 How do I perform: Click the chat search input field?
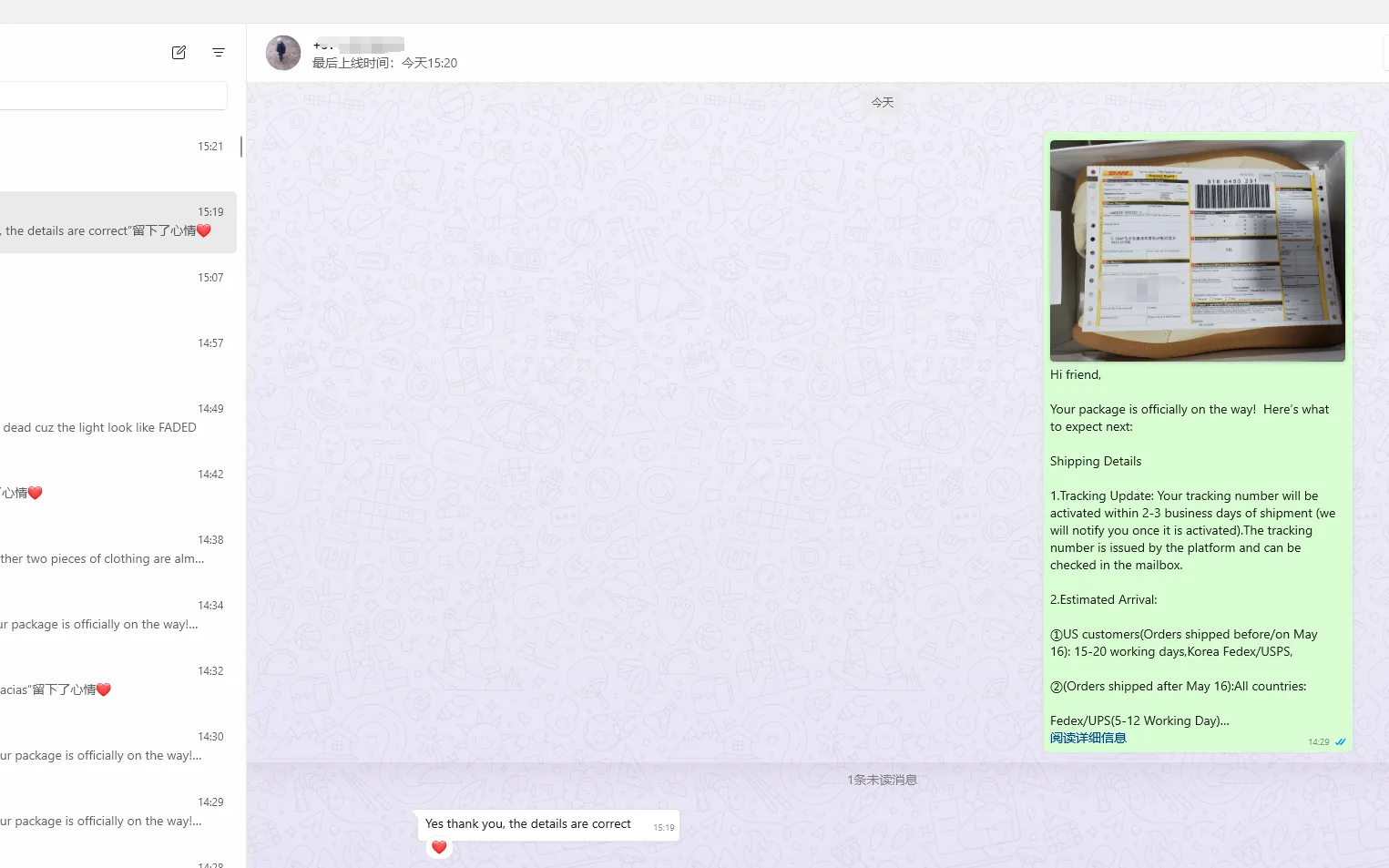(x=113, y=96)
